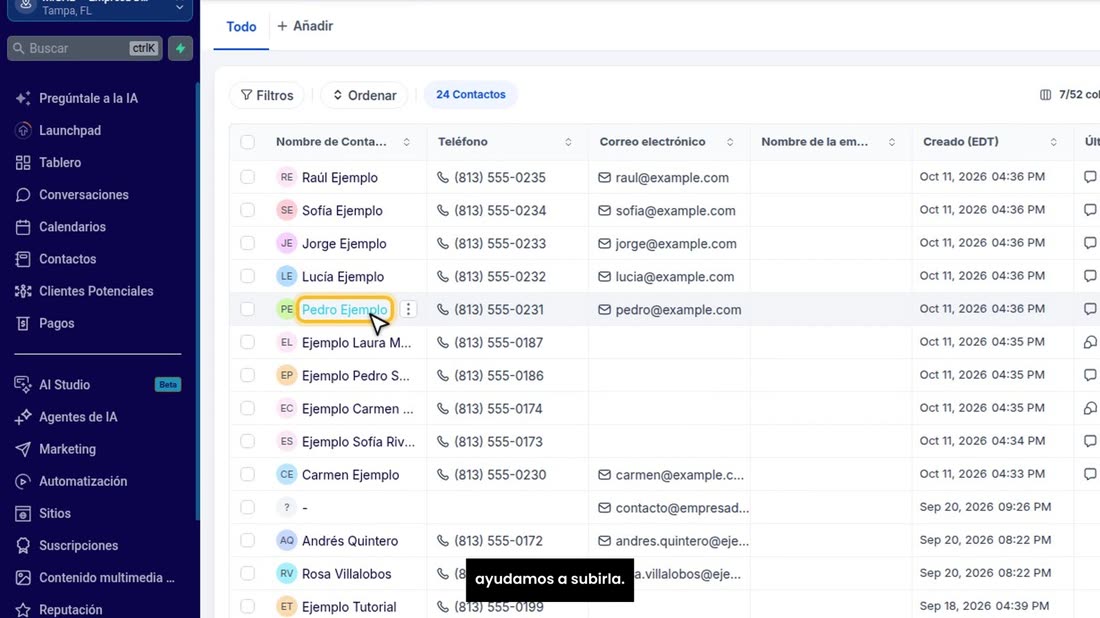Click email contacto@empresad...
This screenshot has height=618, width=1100.
click(x=682, y=508)
